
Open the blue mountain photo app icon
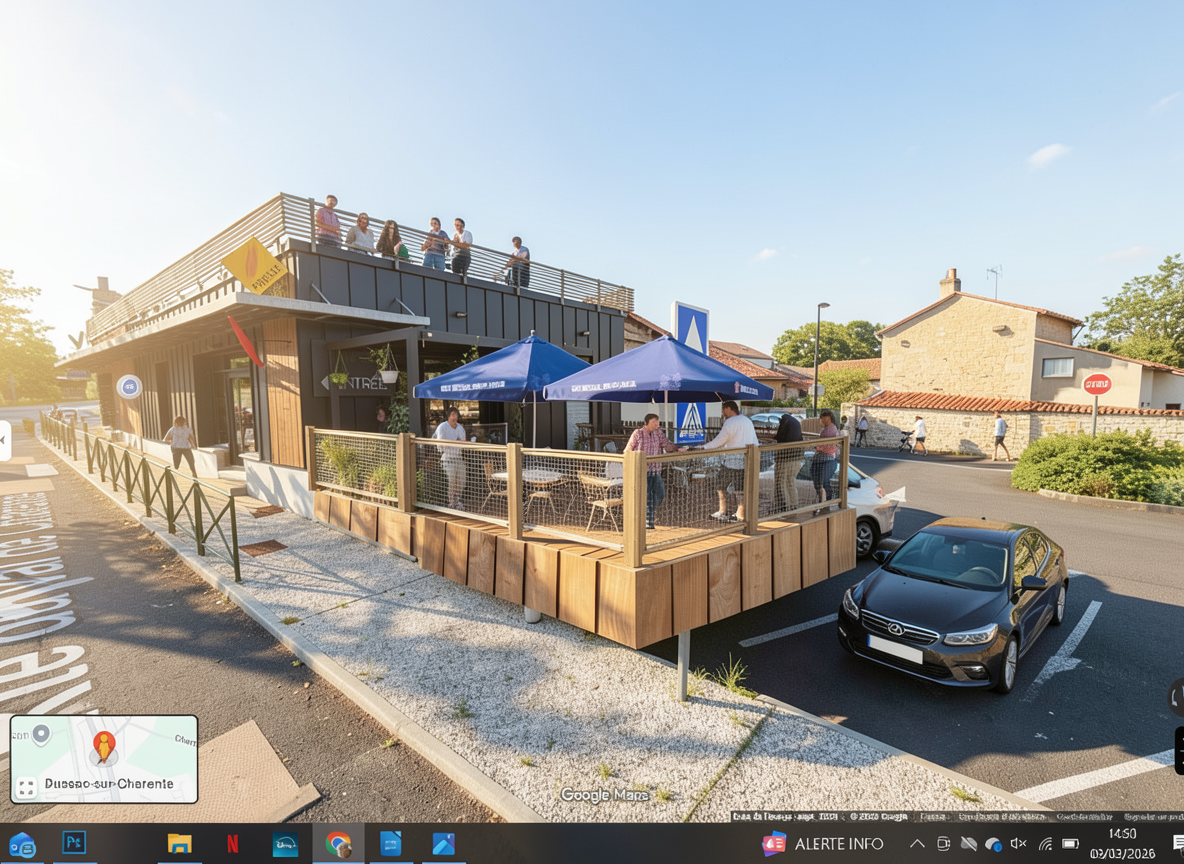click(443, 843)
